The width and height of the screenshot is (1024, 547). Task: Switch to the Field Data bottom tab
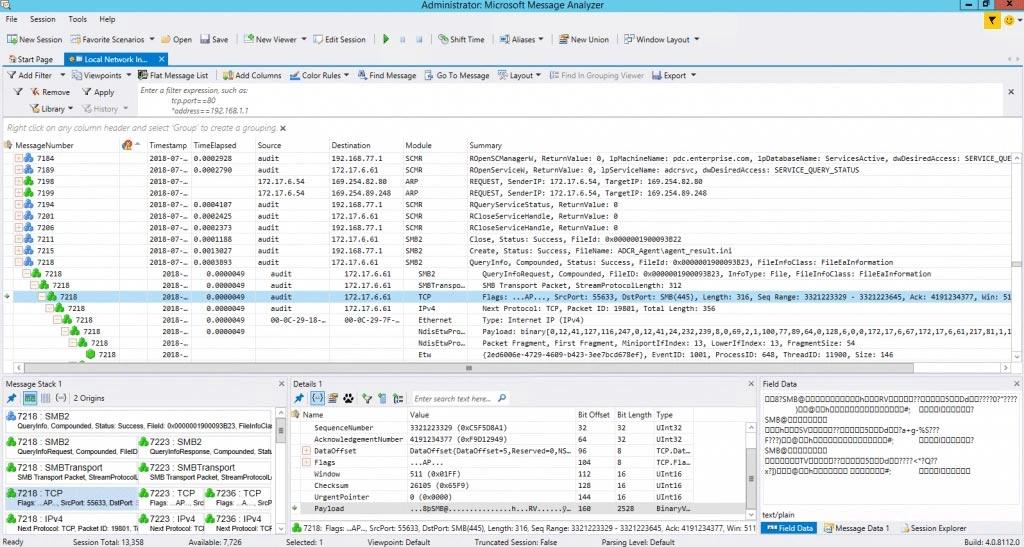click(x=790, y=528)
